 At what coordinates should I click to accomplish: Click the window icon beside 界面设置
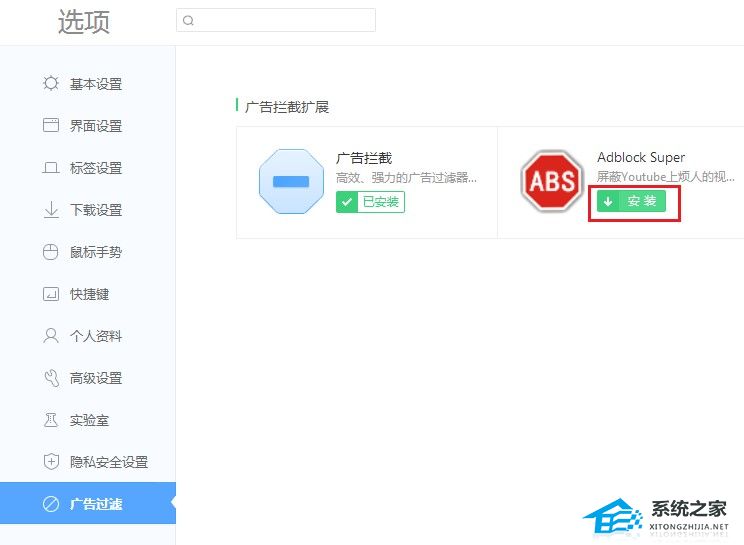tap(51, 126)
